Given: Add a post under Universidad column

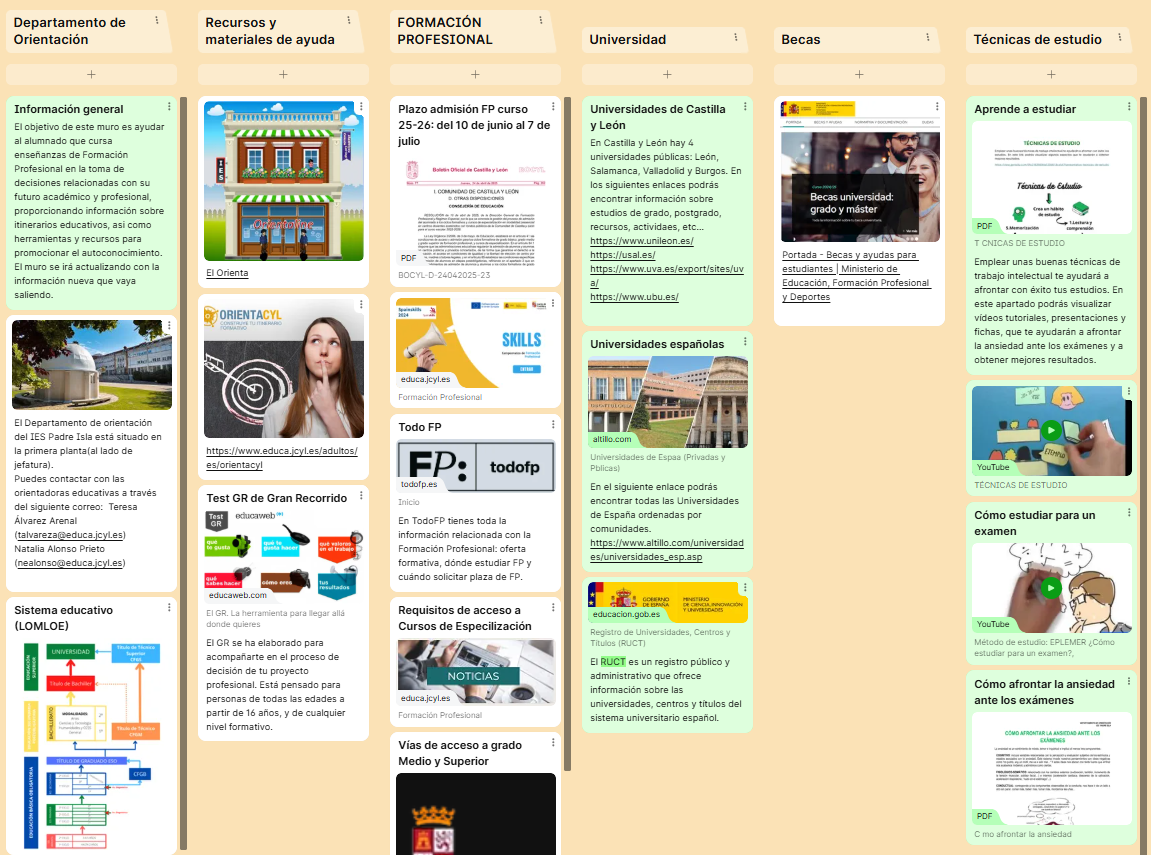Looking at the screenshot, I should tap(667, 74).
